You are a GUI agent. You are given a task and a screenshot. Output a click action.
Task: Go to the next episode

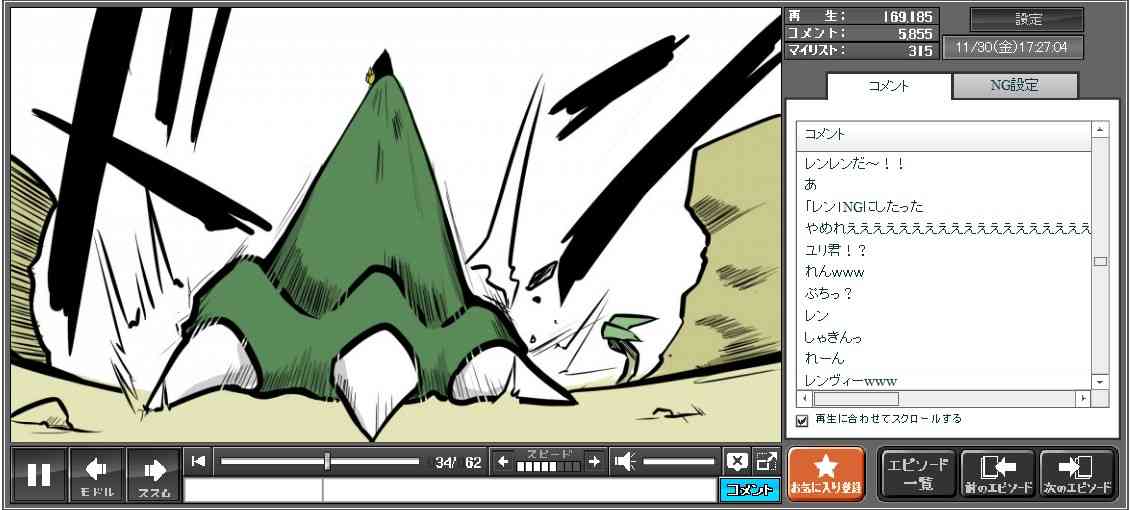coord(1077,474)
